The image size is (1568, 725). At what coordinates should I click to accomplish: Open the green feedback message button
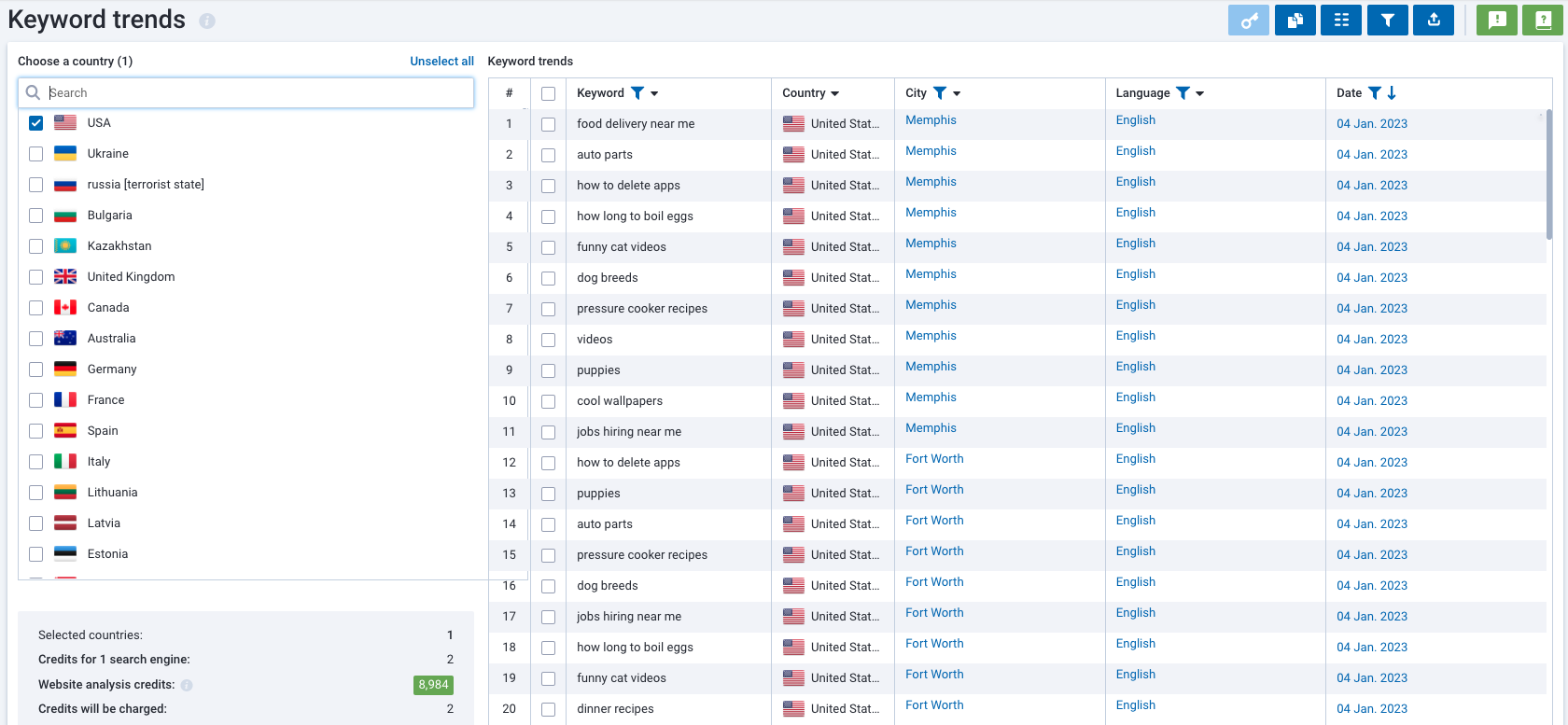(x=1497, y=20)
